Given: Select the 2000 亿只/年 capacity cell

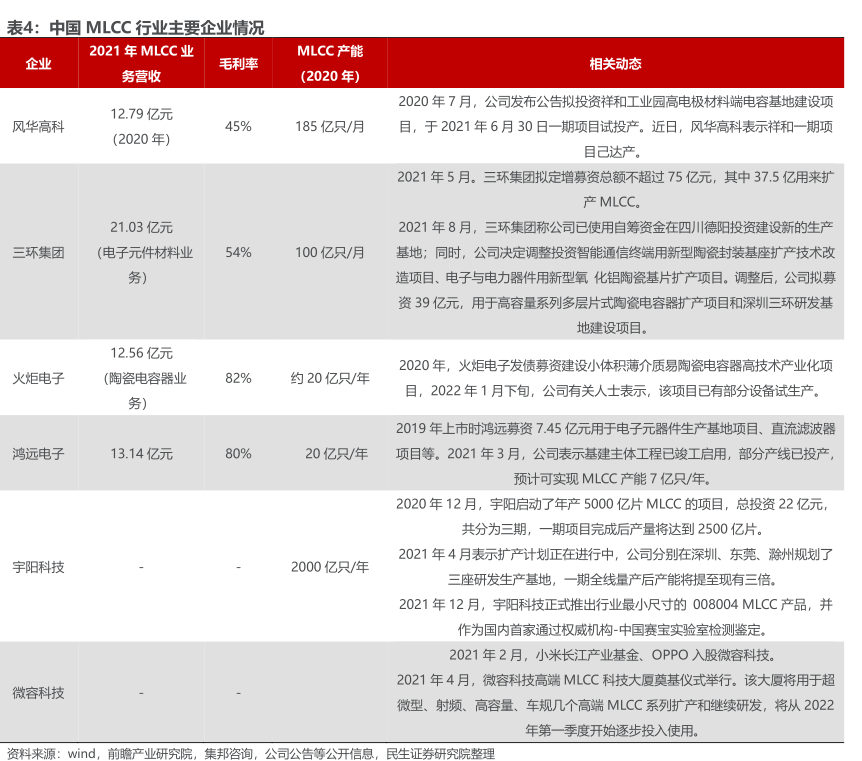Looking at the screenshot, I should coord(330,567).
